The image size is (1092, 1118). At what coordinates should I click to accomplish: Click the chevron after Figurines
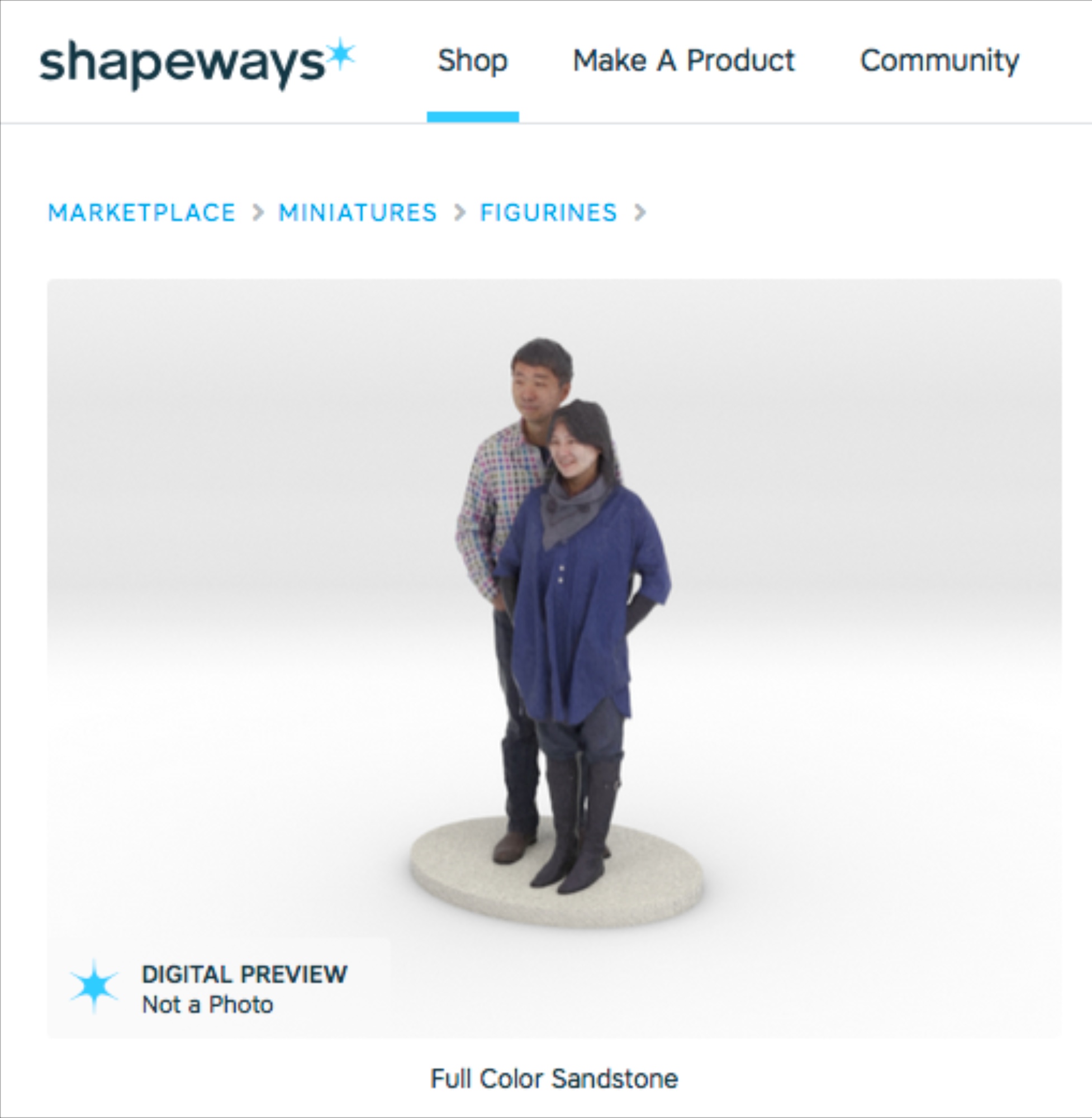click(640, 213)
